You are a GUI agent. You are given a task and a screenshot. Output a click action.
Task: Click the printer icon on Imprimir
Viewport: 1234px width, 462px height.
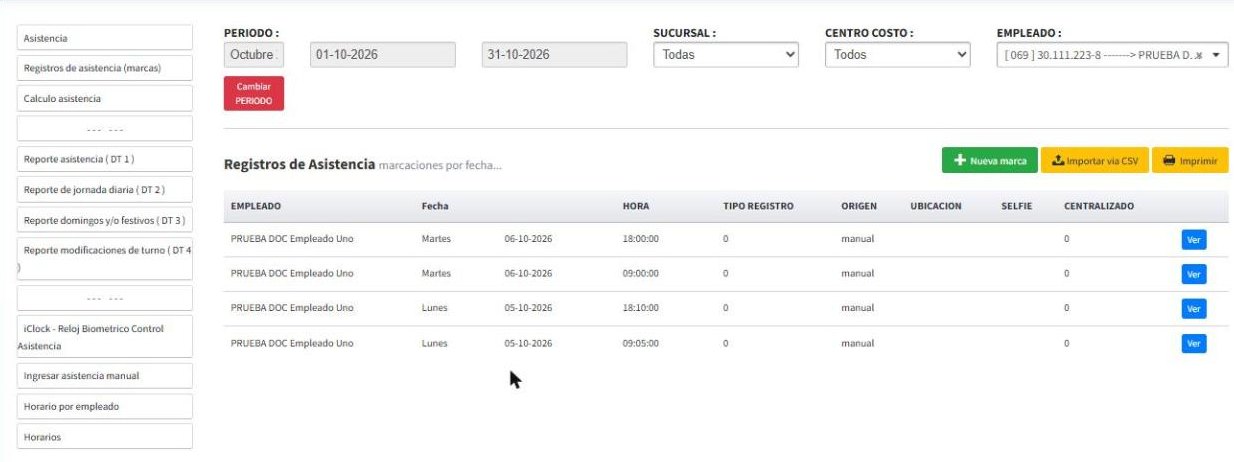point(1168,160)
